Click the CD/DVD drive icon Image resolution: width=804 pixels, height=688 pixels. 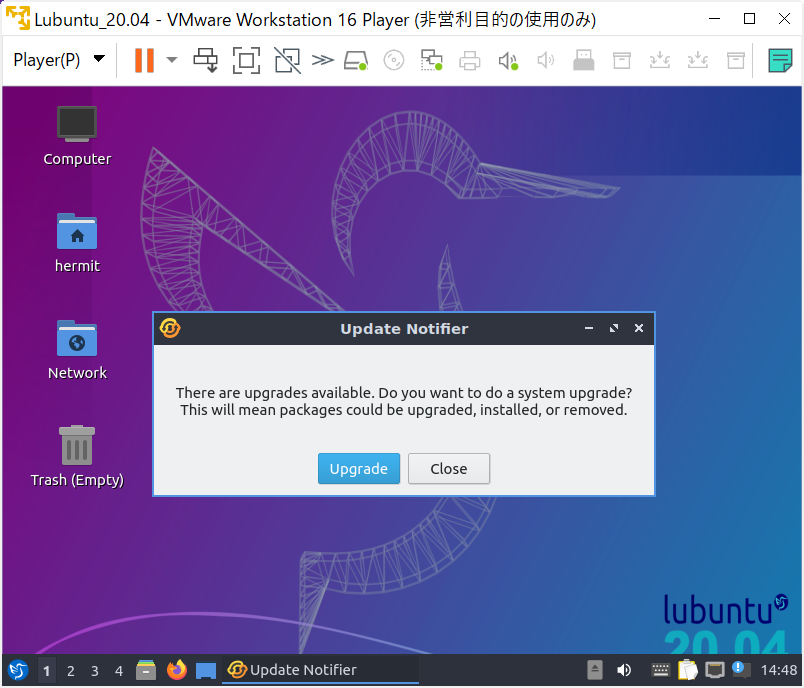[x=394, y=60]
